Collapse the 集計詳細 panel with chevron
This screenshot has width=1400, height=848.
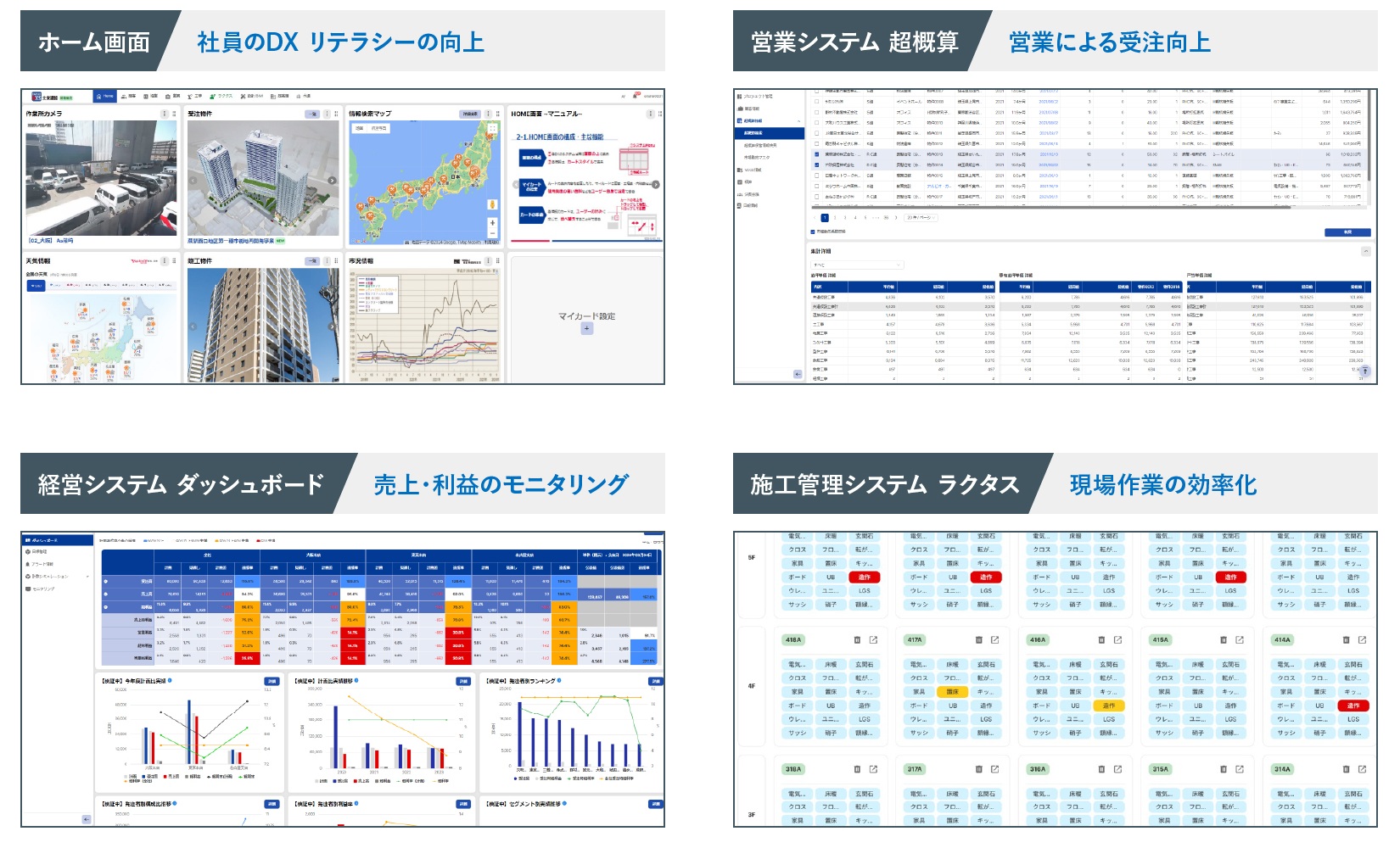coord(1365,252)
